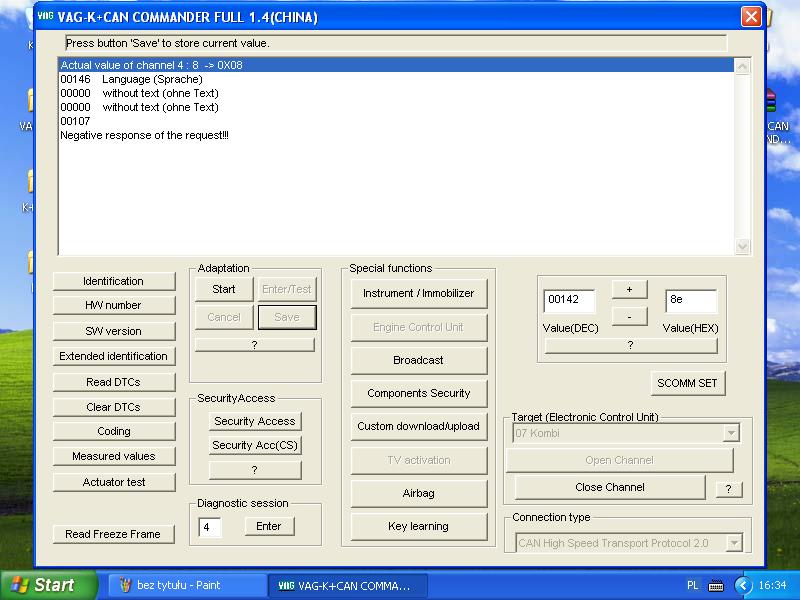This screenshot has width=800, height=600.
Task: Click the SCOMM SET button
Action: coord(688,383)
